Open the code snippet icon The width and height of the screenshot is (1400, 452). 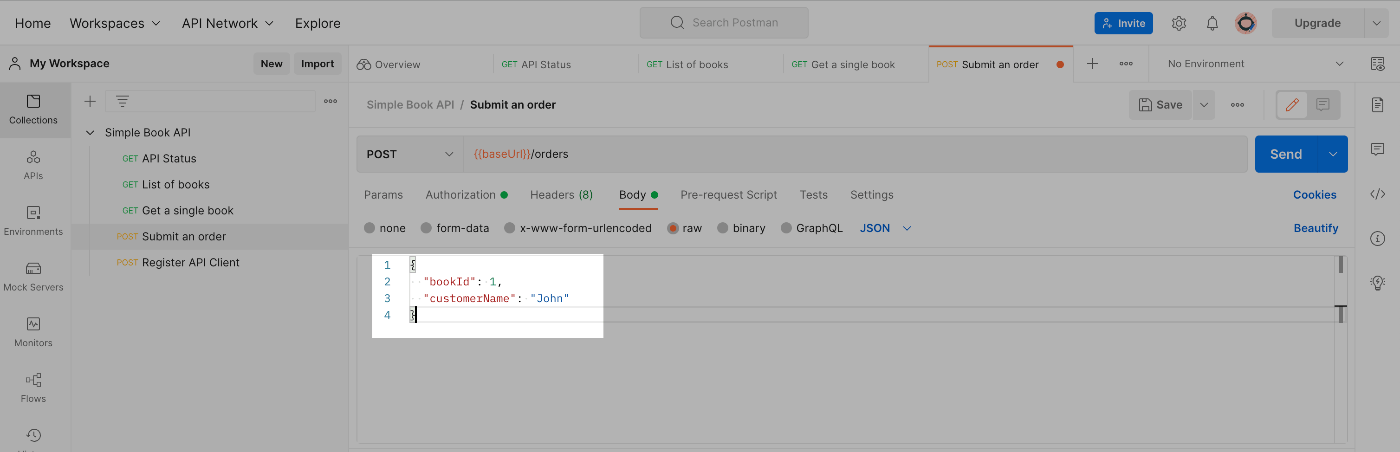1377,194
